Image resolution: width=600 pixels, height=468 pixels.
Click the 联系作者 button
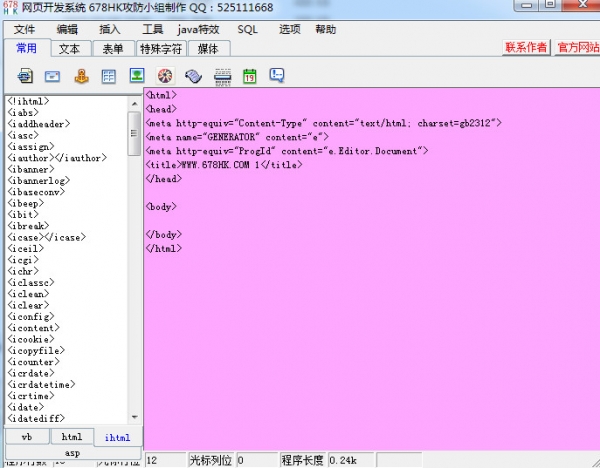point(526,47)
